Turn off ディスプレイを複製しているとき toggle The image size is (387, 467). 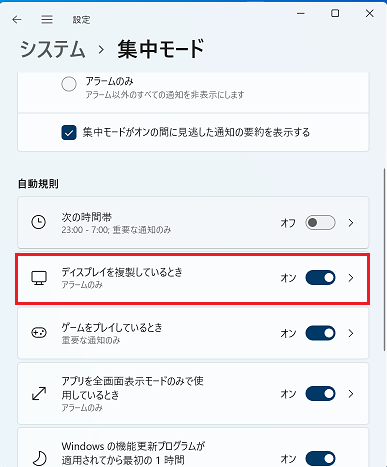click(320, 278)
